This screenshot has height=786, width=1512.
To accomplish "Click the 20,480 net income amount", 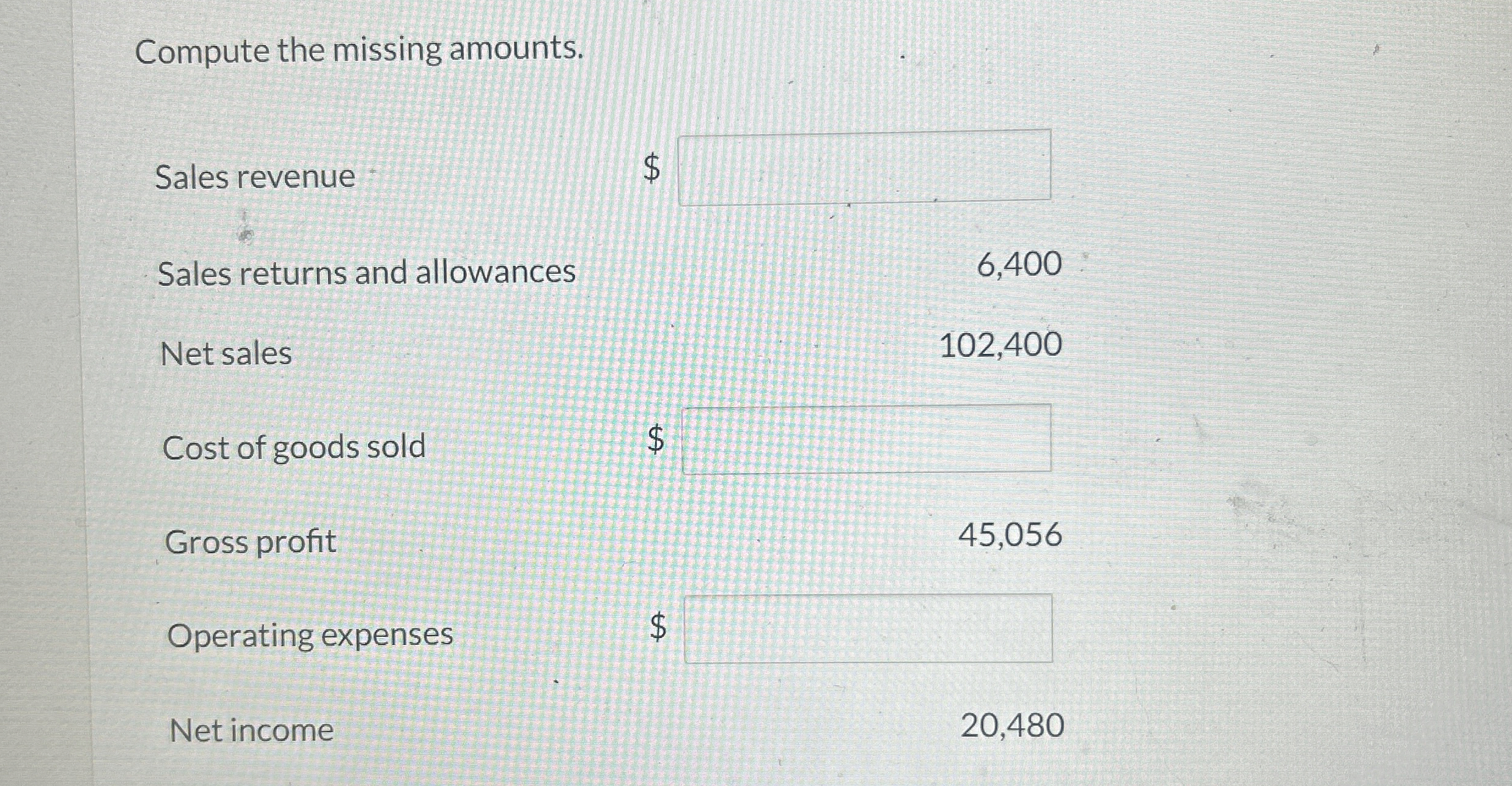I will click(x=1012, y=726).
